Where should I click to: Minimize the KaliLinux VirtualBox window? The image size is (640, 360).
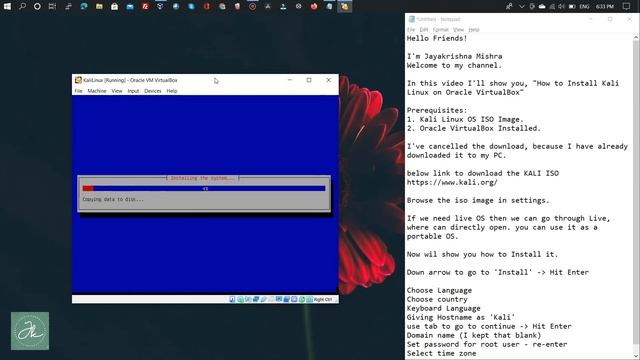coord(290,80)
